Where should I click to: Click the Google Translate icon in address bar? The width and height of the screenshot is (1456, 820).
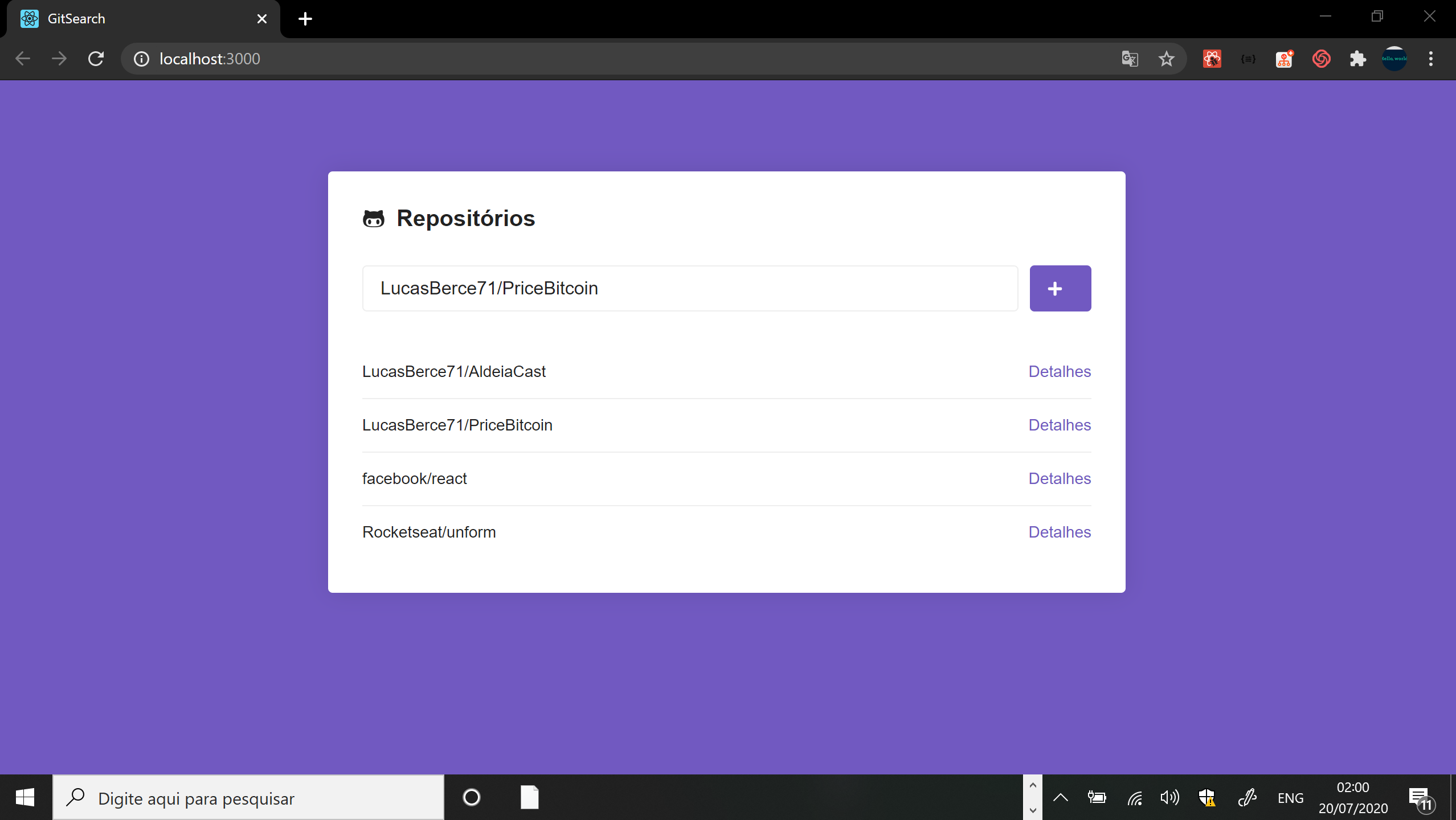pyautogui.click(x=1130, y=59)
